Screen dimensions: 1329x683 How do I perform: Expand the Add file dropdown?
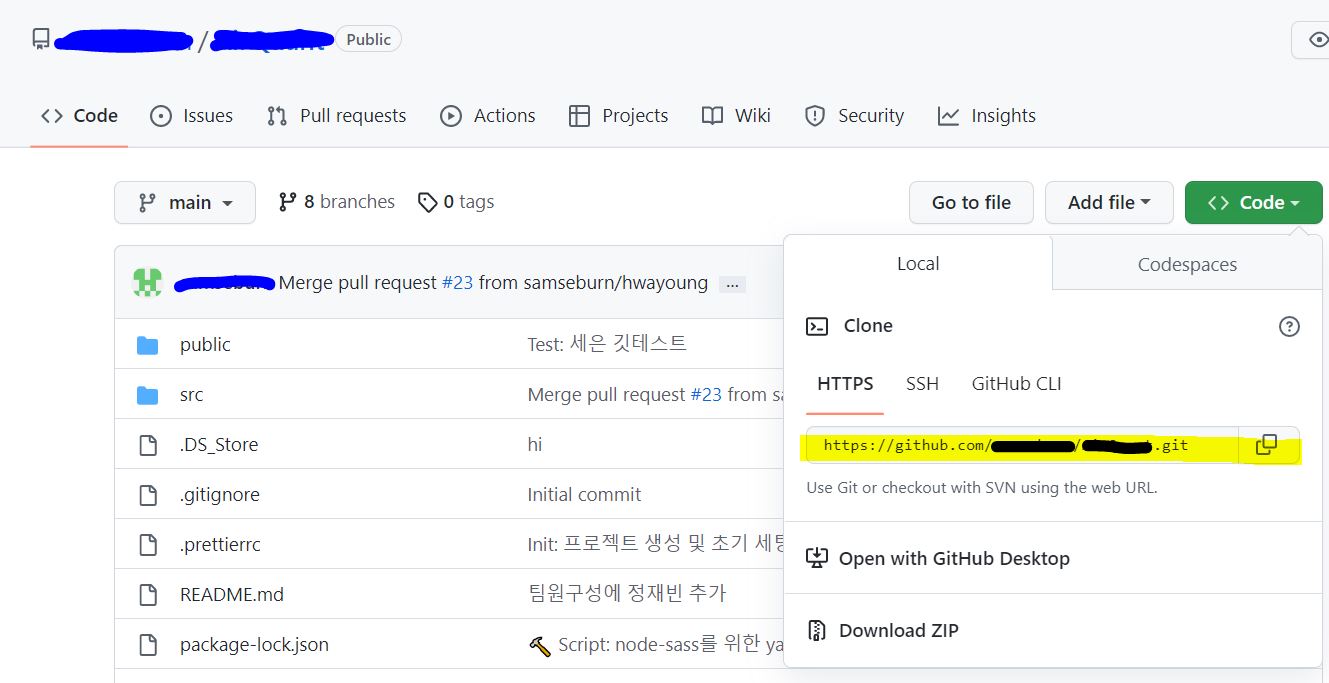[1109, 202]
